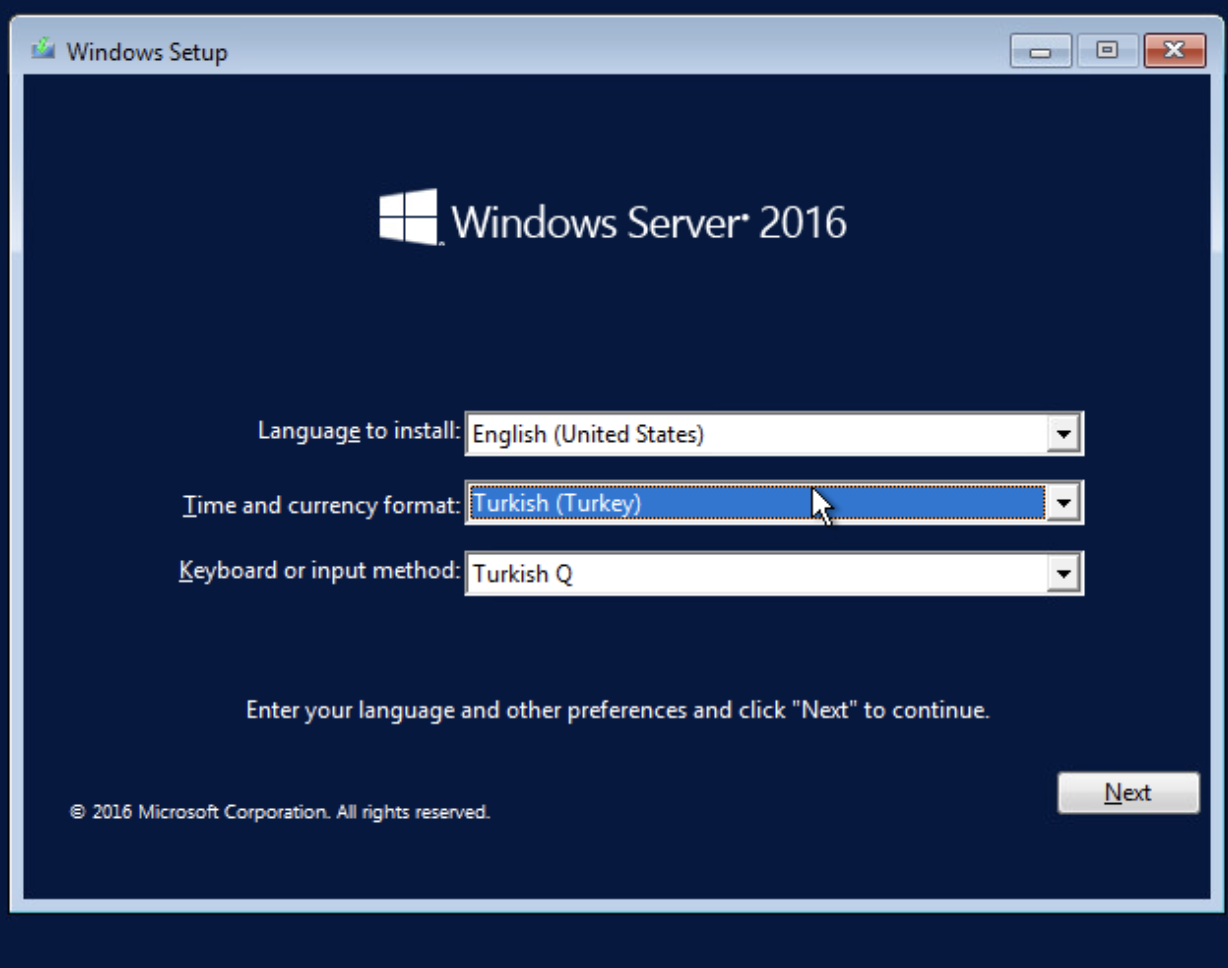Click the "Keyboard or input method" label

[319, 571]
